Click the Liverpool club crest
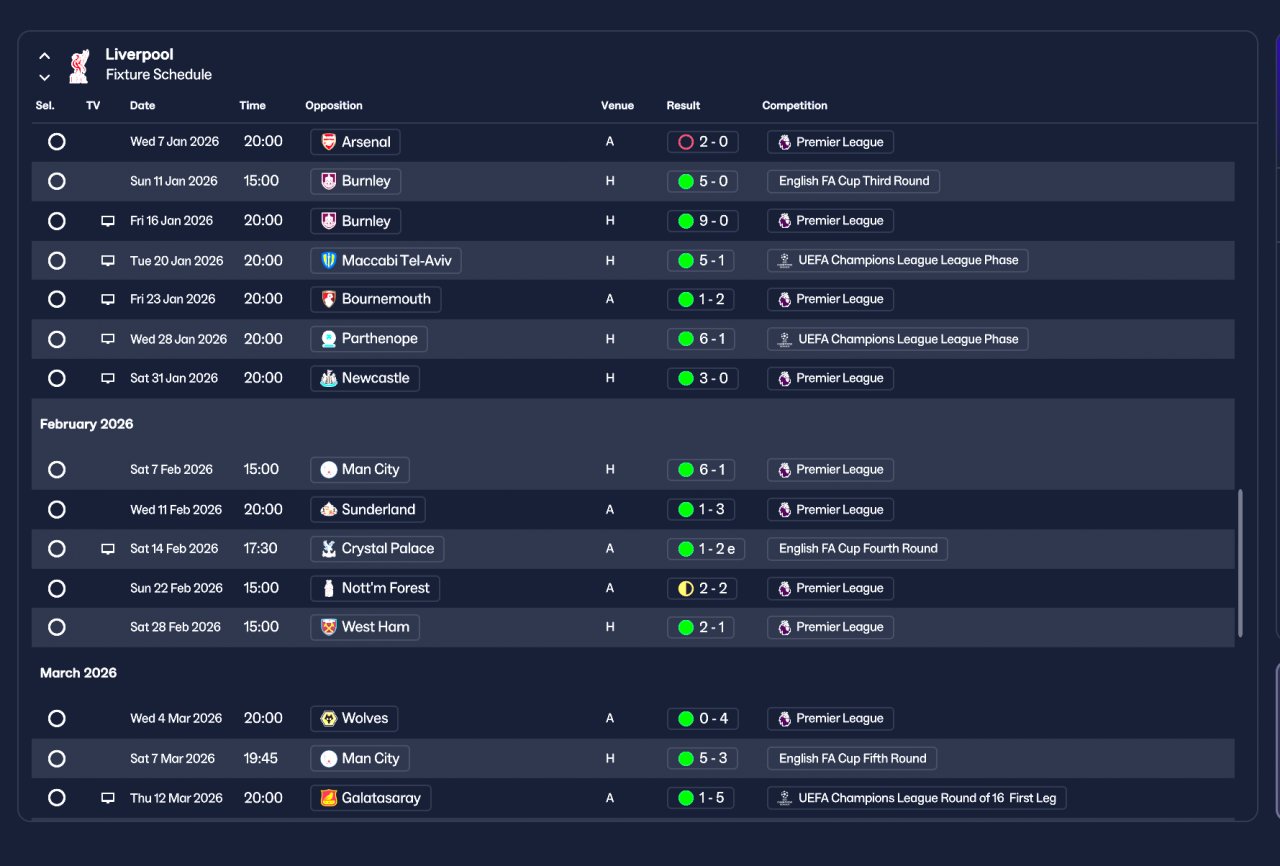1280x866 pixels. [x=78, y=65]
